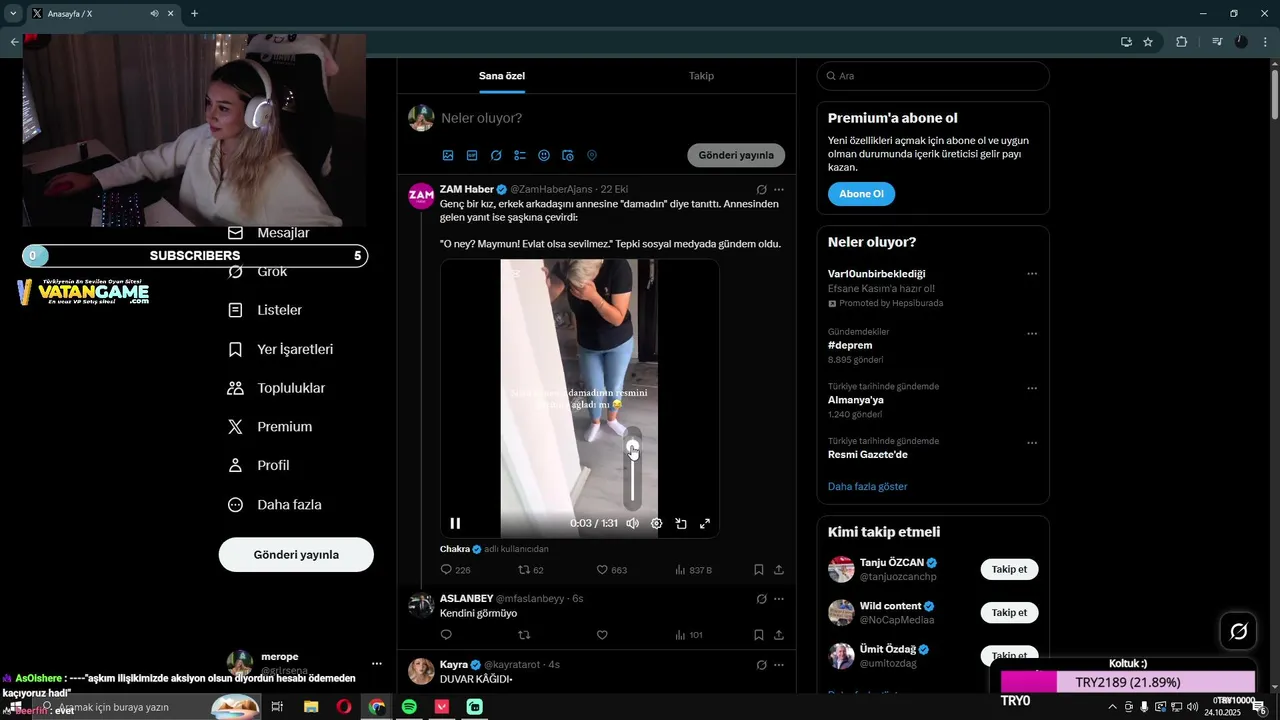Like ASLANBEY's 'Kendini görmüyo' post
1280x720 pixels.
pos(602,635)
